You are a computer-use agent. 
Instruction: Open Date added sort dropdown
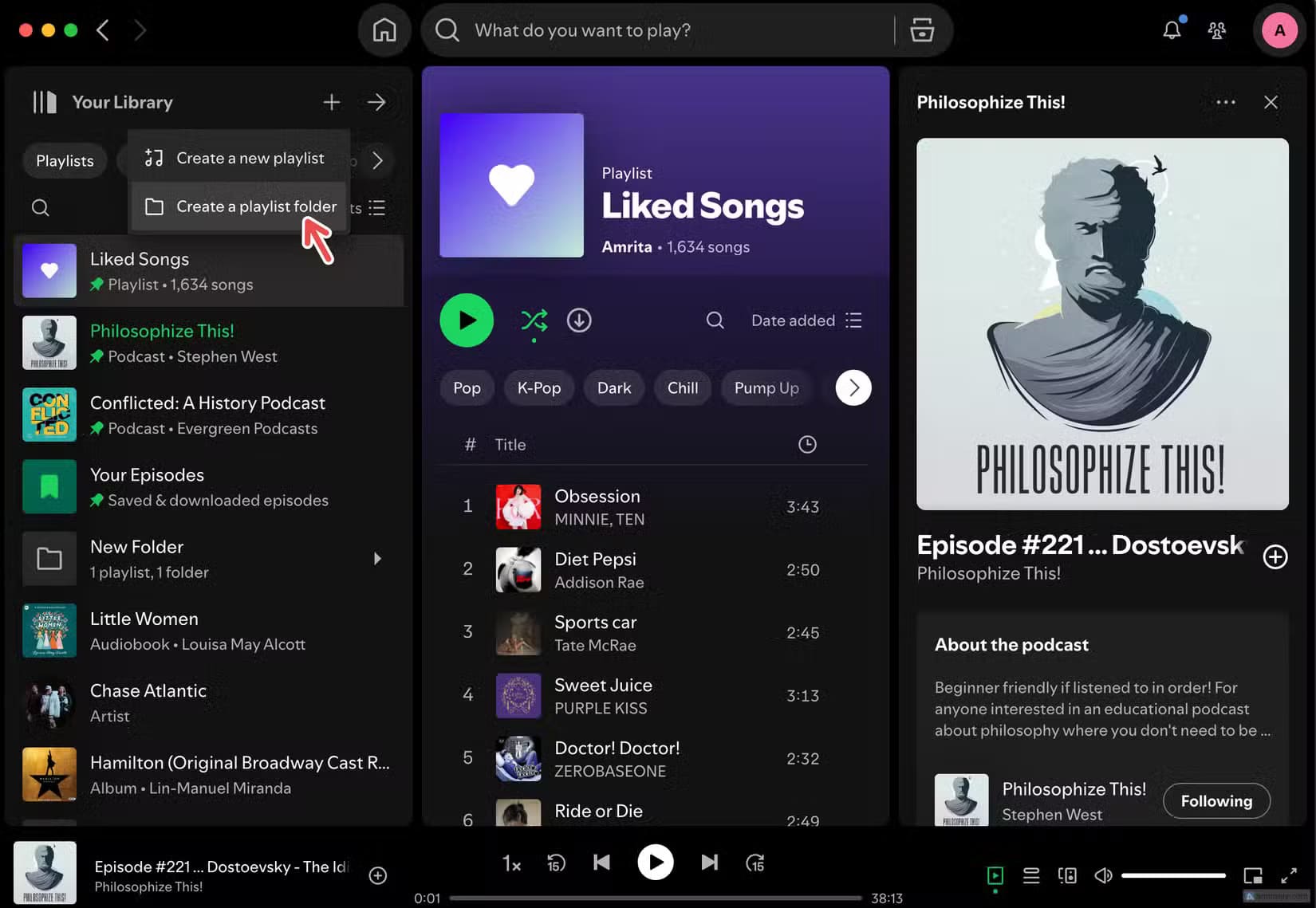click(x=806, y=320)
